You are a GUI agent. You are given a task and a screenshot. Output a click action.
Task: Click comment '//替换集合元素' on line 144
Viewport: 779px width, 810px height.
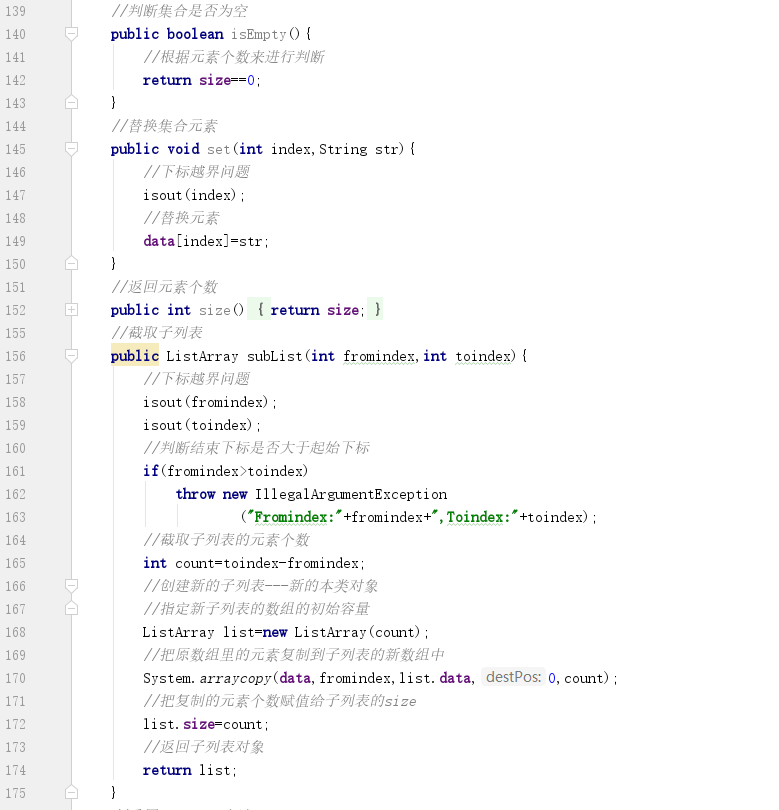(164, 126)
